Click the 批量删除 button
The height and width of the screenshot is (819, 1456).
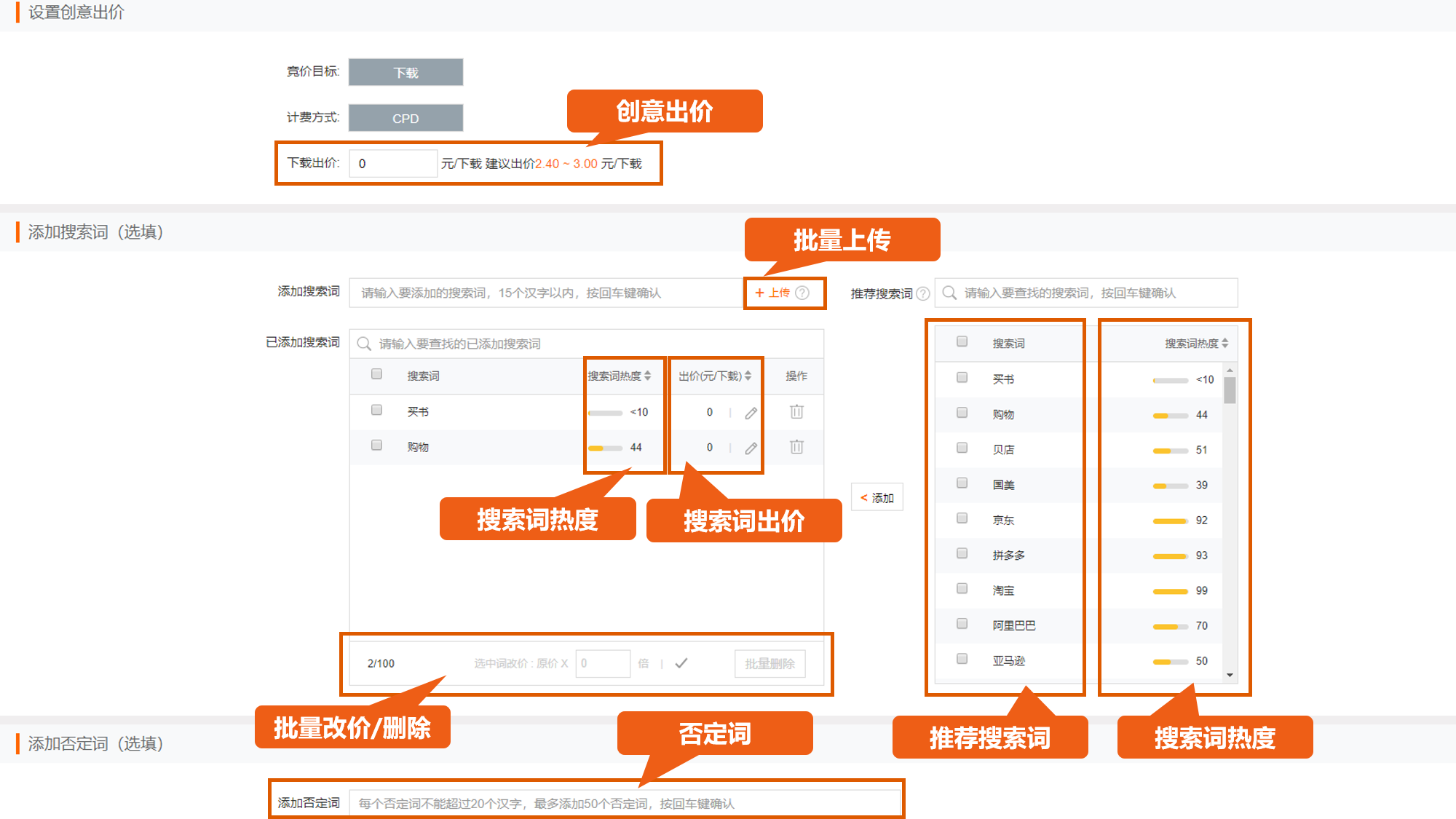(x=769, y=663)
